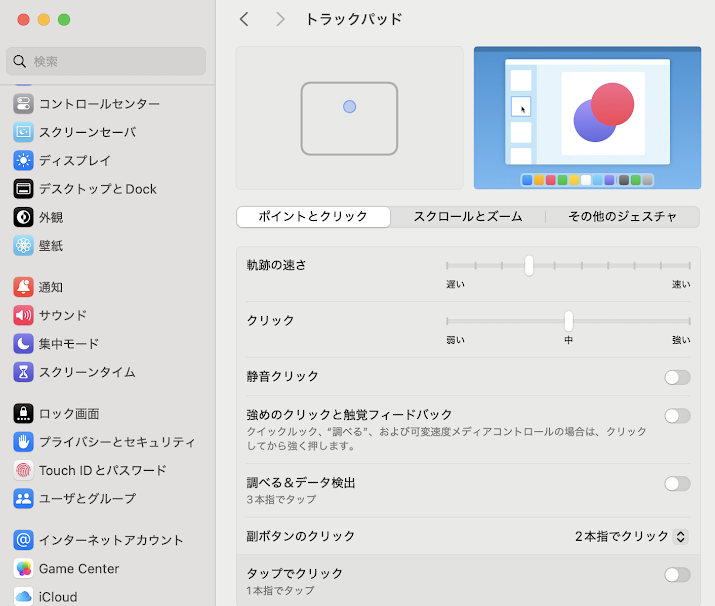Click the サウンド speaker icon
Screen dimensions: 715x606
(x=24, y=315)
